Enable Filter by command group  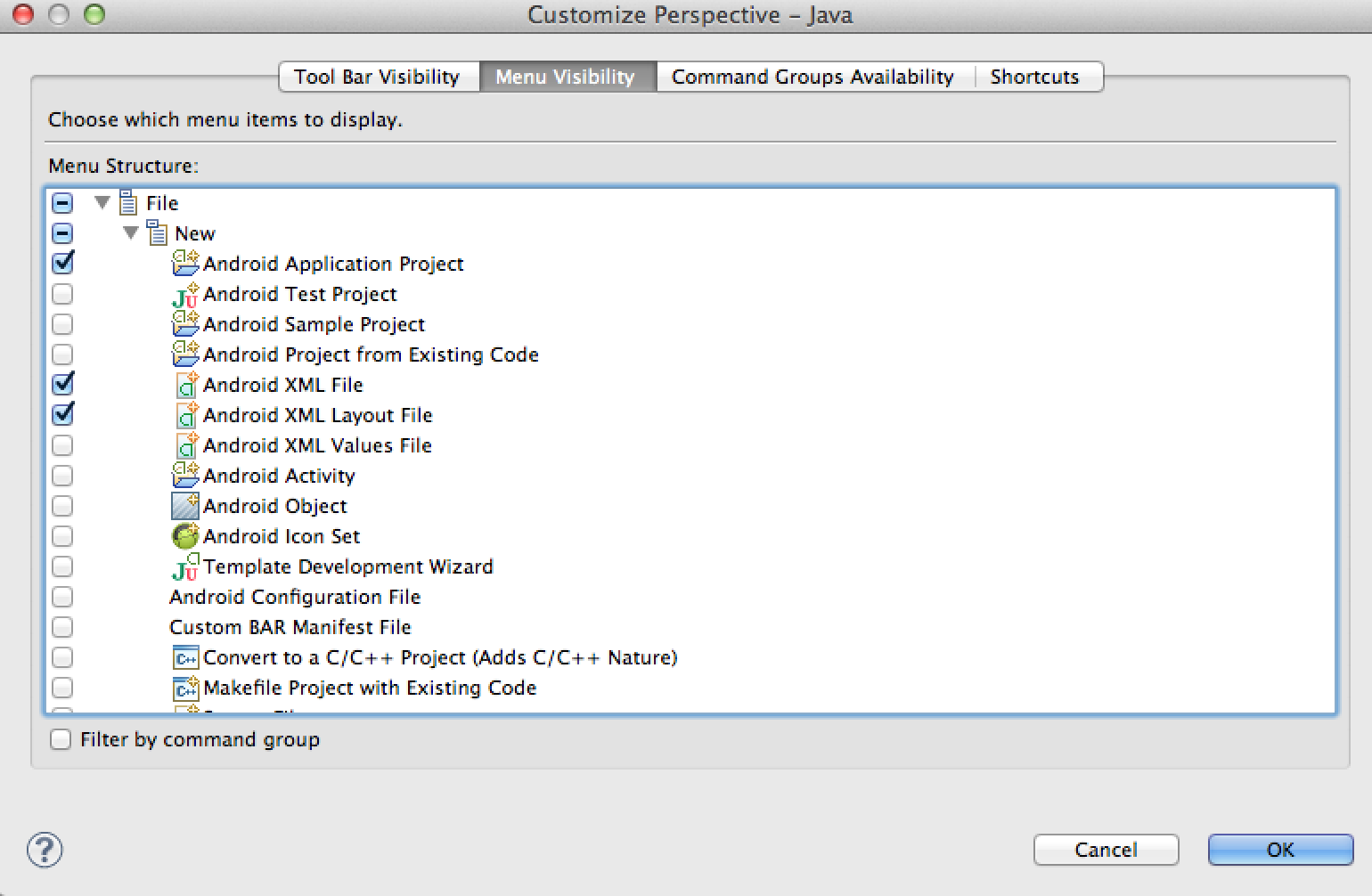61,739
